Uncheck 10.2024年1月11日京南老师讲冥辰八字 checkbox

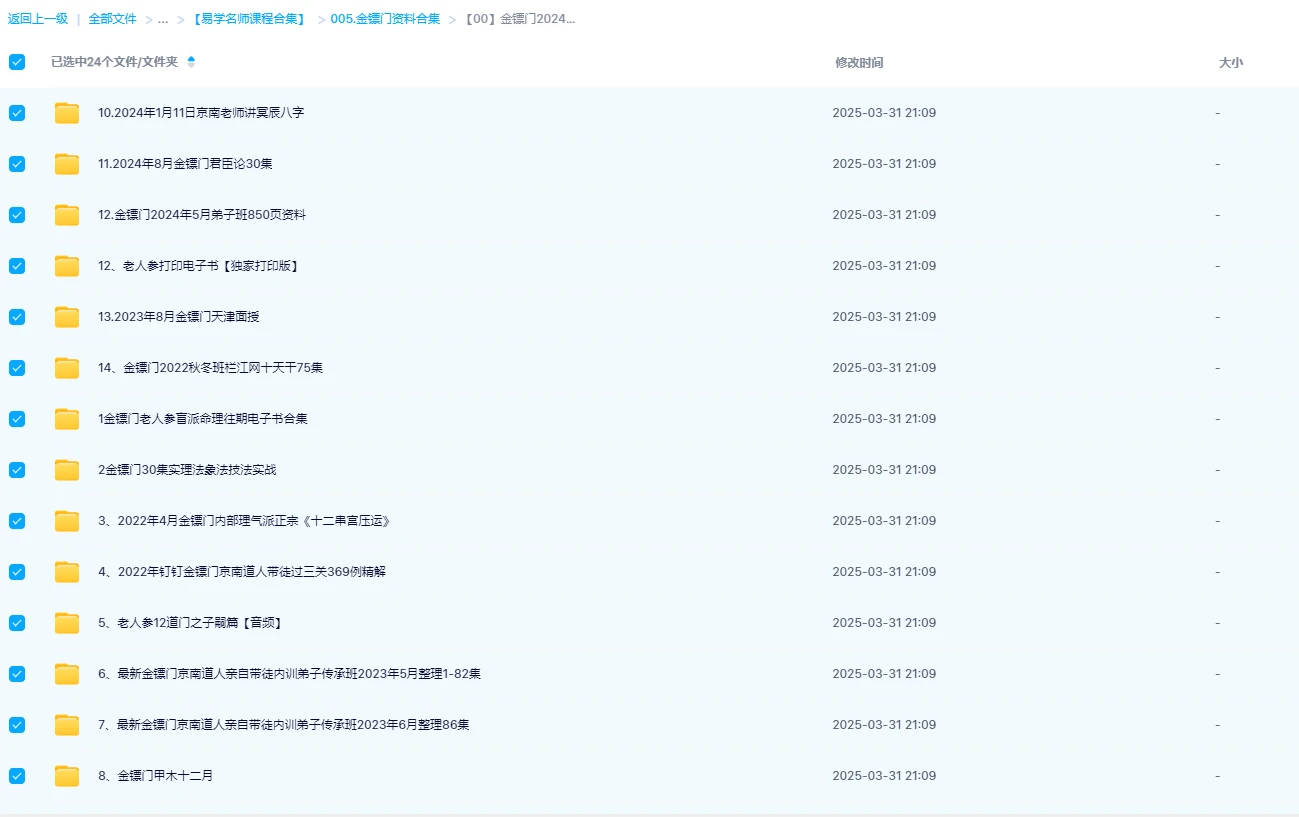coord(17,113)
